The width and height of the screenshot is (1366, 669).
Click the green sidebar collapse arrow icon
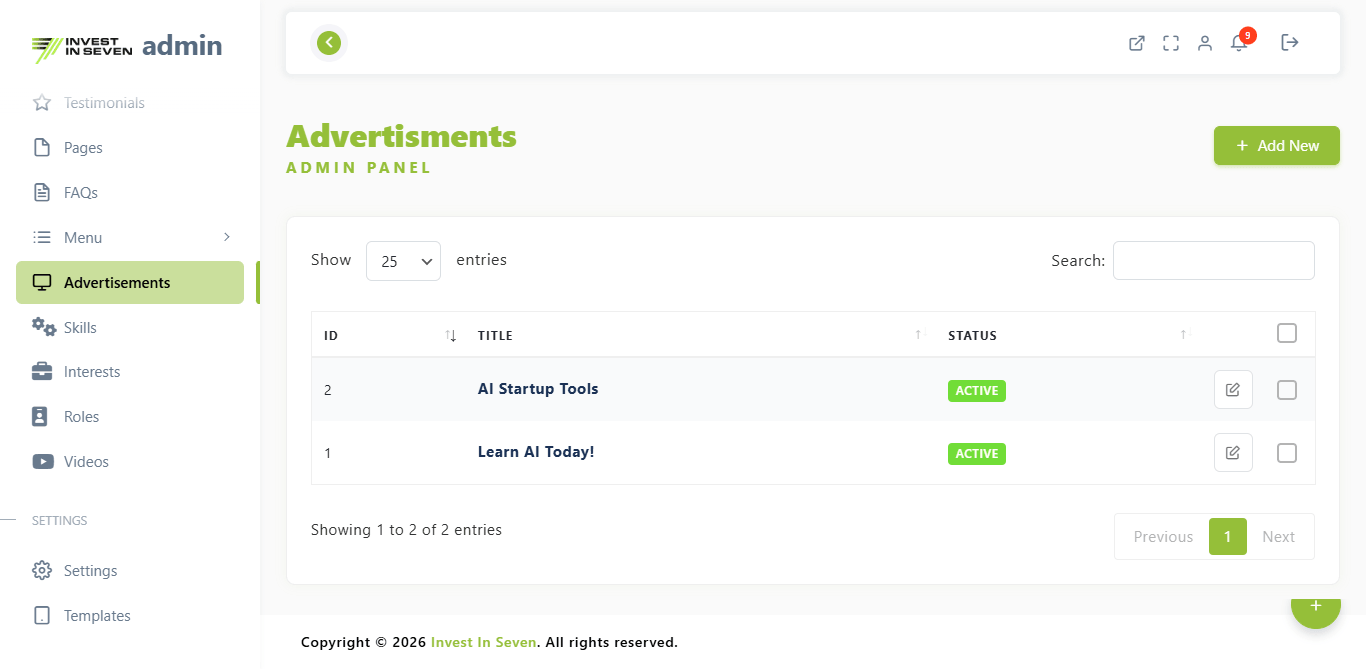click(x=329, y=43)
